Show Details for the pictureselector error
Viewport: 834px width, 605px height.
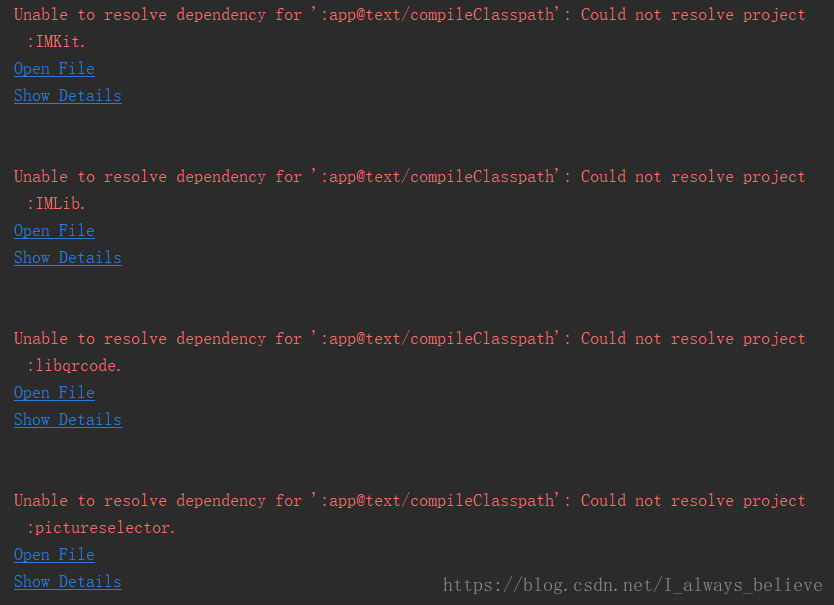[67, 581]
